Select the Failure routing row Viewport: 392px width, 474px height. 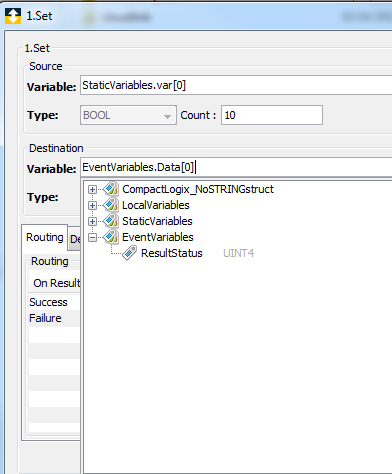click(54, 318)
